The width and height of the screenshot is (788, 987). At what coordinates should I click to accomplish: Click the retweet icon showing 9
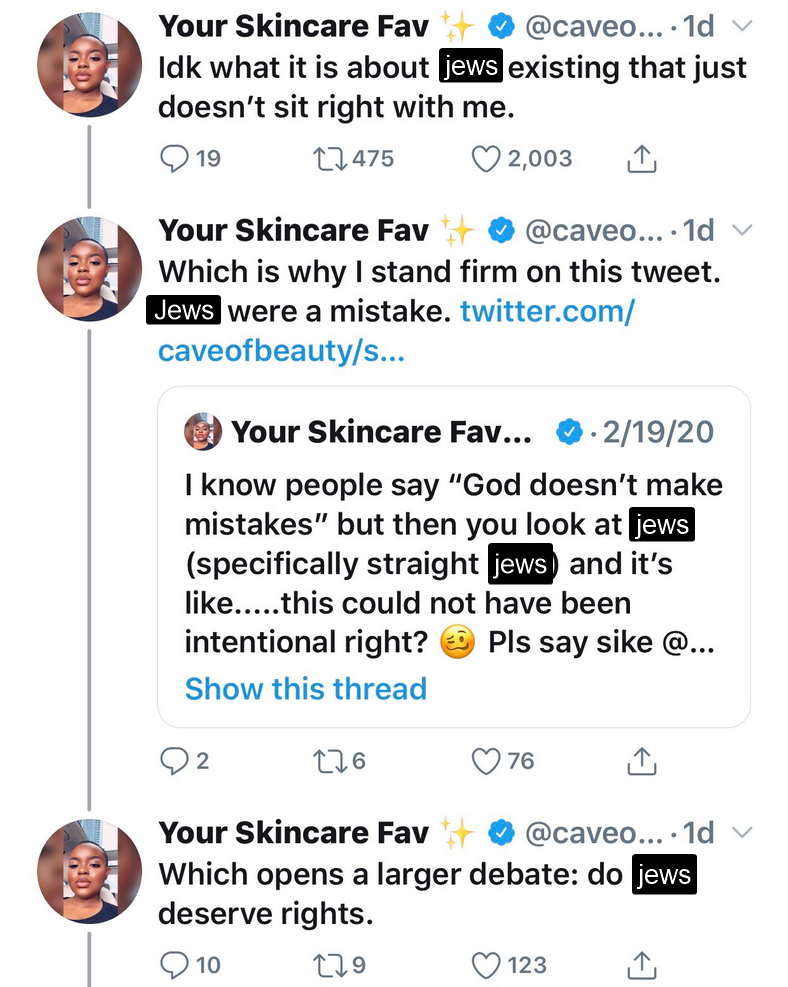click(x=332, y=965)
